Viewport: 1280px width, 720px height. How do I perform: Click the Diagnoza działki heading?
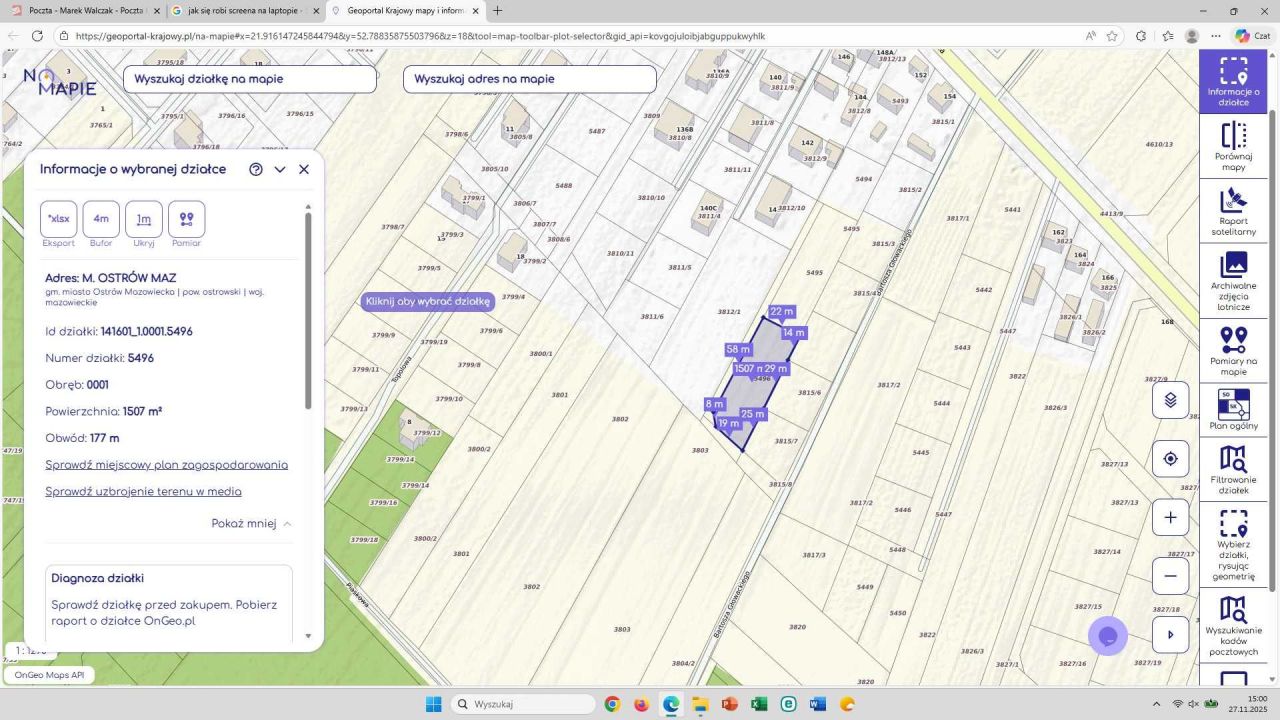tap(98, 578)
